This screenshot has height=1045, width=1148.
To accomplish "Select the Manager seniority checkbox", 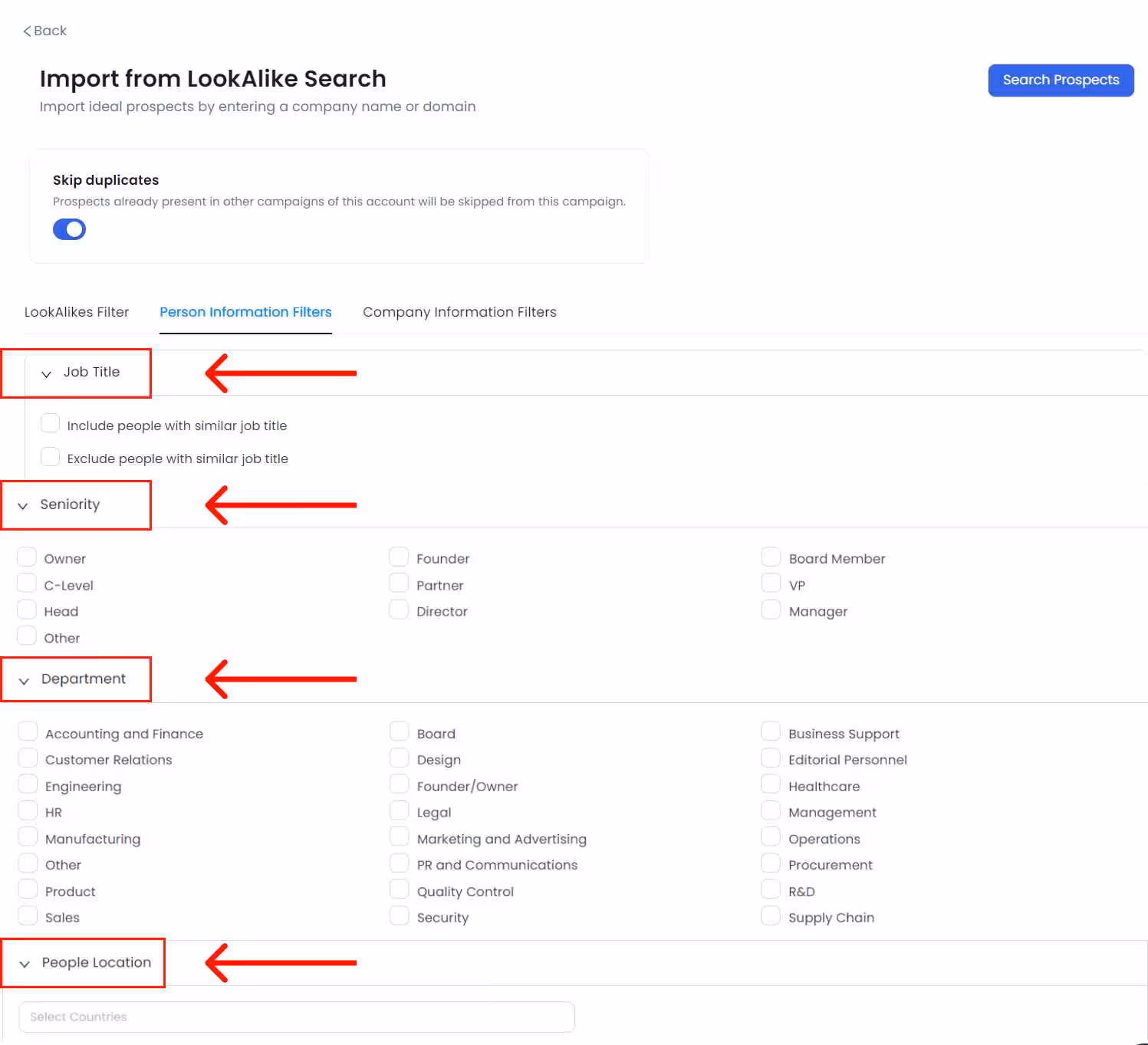I will tap(771, 609).
